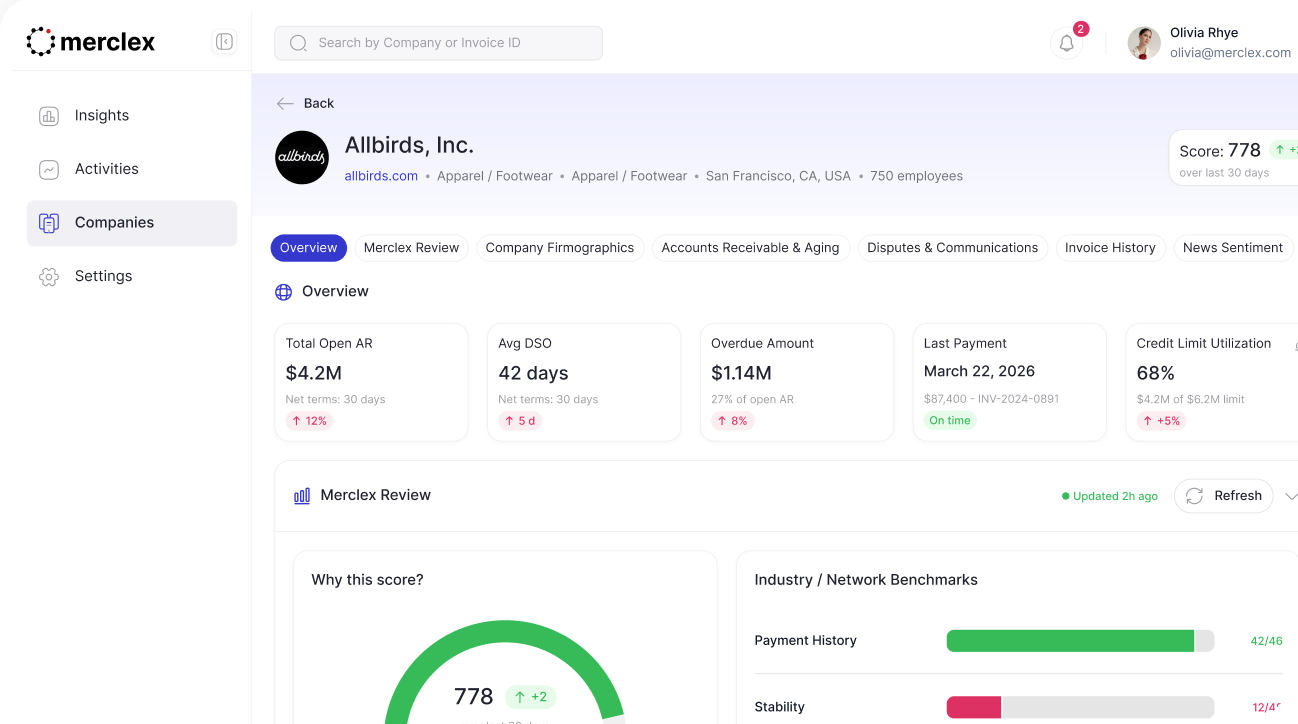
Task: Click the Stability progress bar
Action: click(1080, 707)
